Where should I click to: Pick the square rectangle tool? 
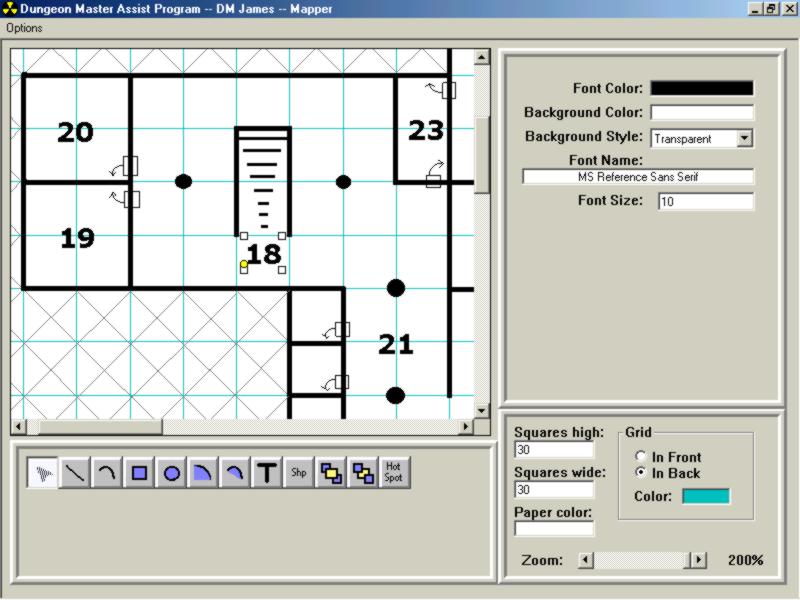click(x=139, y=473)
